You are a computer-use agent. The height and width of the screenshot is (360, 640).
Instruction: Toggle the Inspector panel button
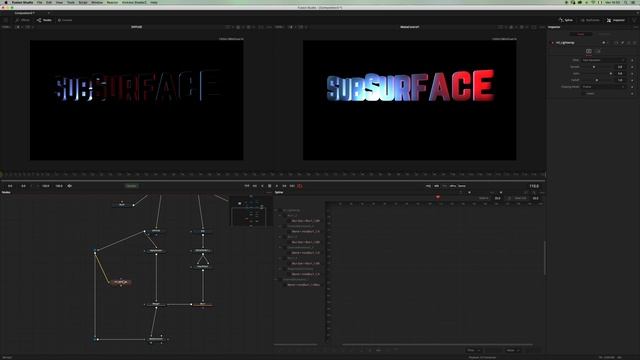pos(616,20)
